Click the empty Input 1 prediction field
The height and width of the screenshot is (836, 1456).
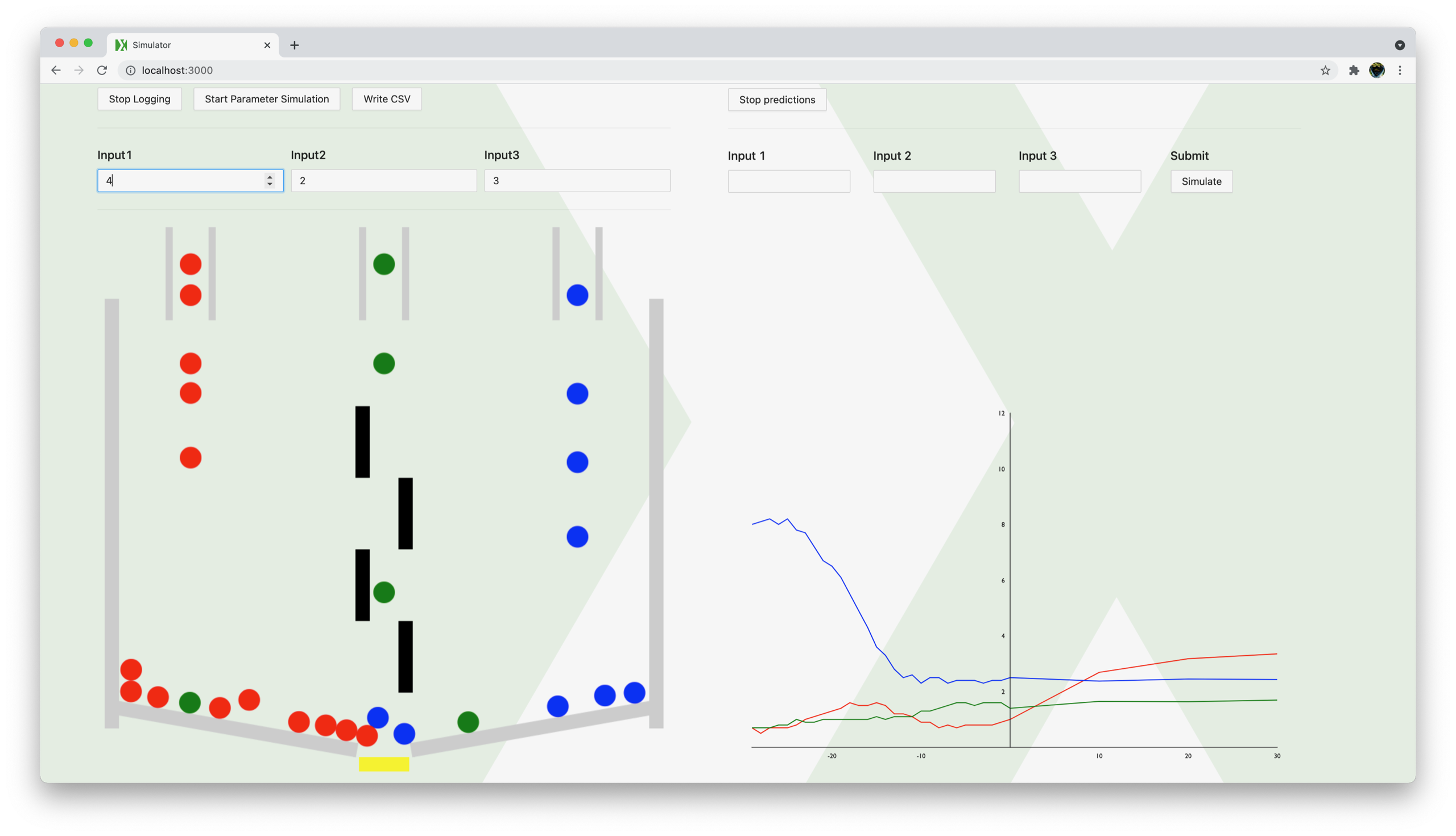(x=789, y=181)
